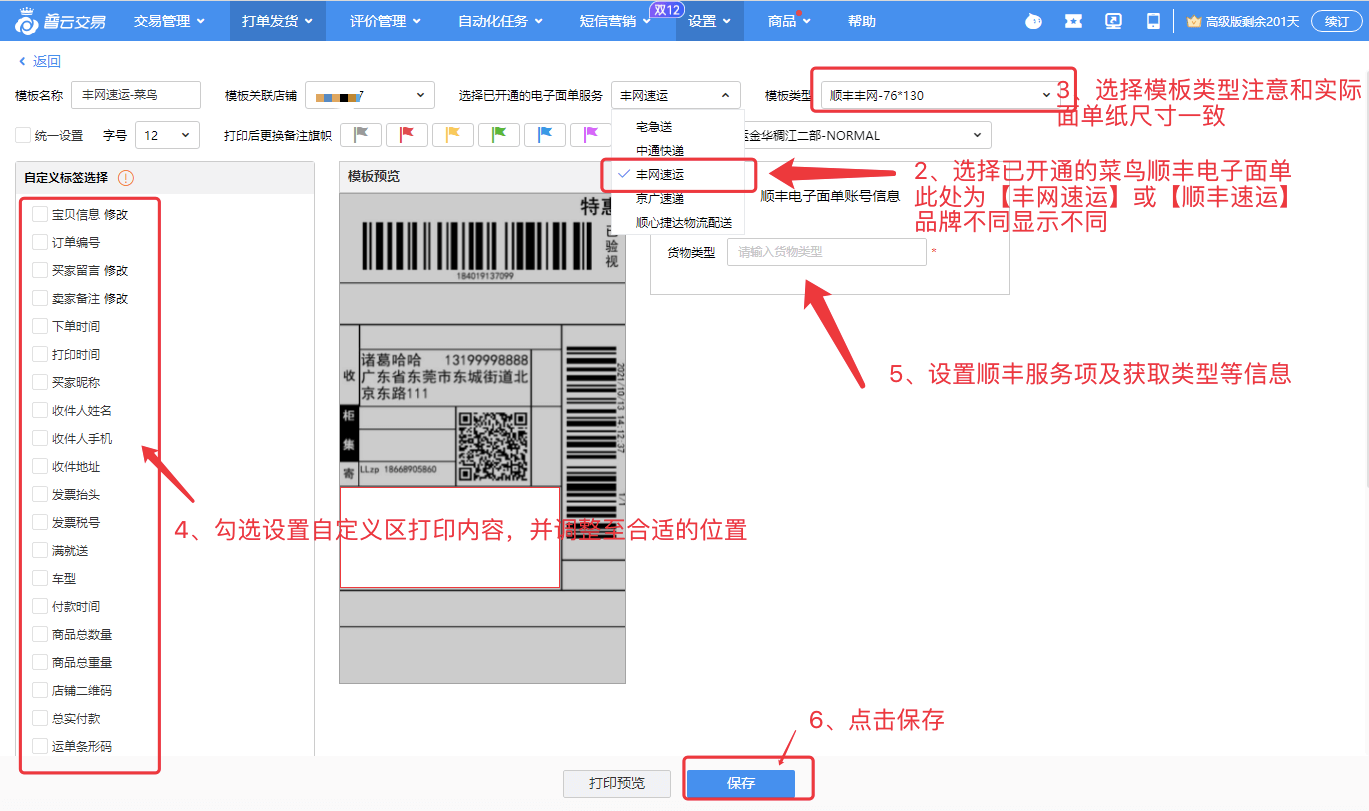Check the 下单时间 label option
Viewport: 1369px width, 811px height.
(40, 326)
